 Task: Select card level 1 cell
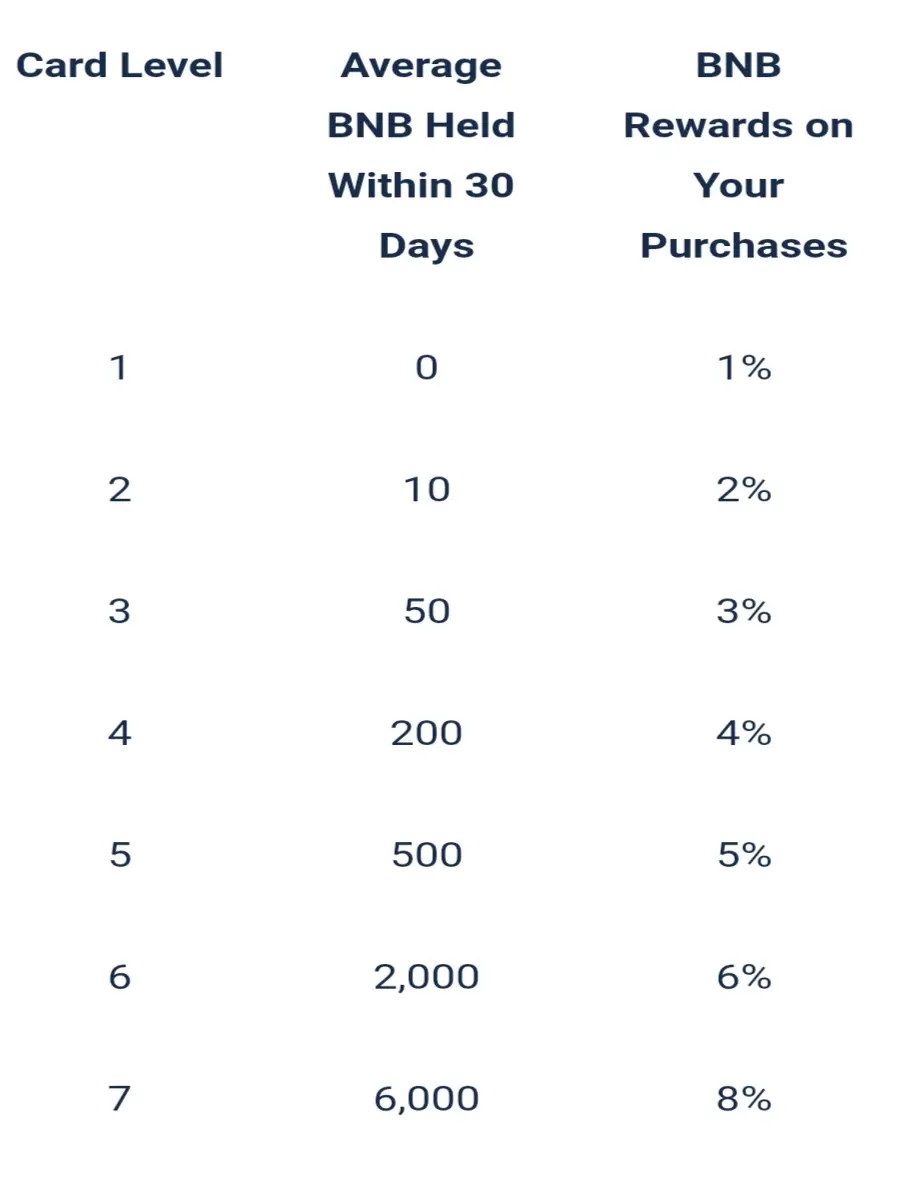click(x=119, y=368)
